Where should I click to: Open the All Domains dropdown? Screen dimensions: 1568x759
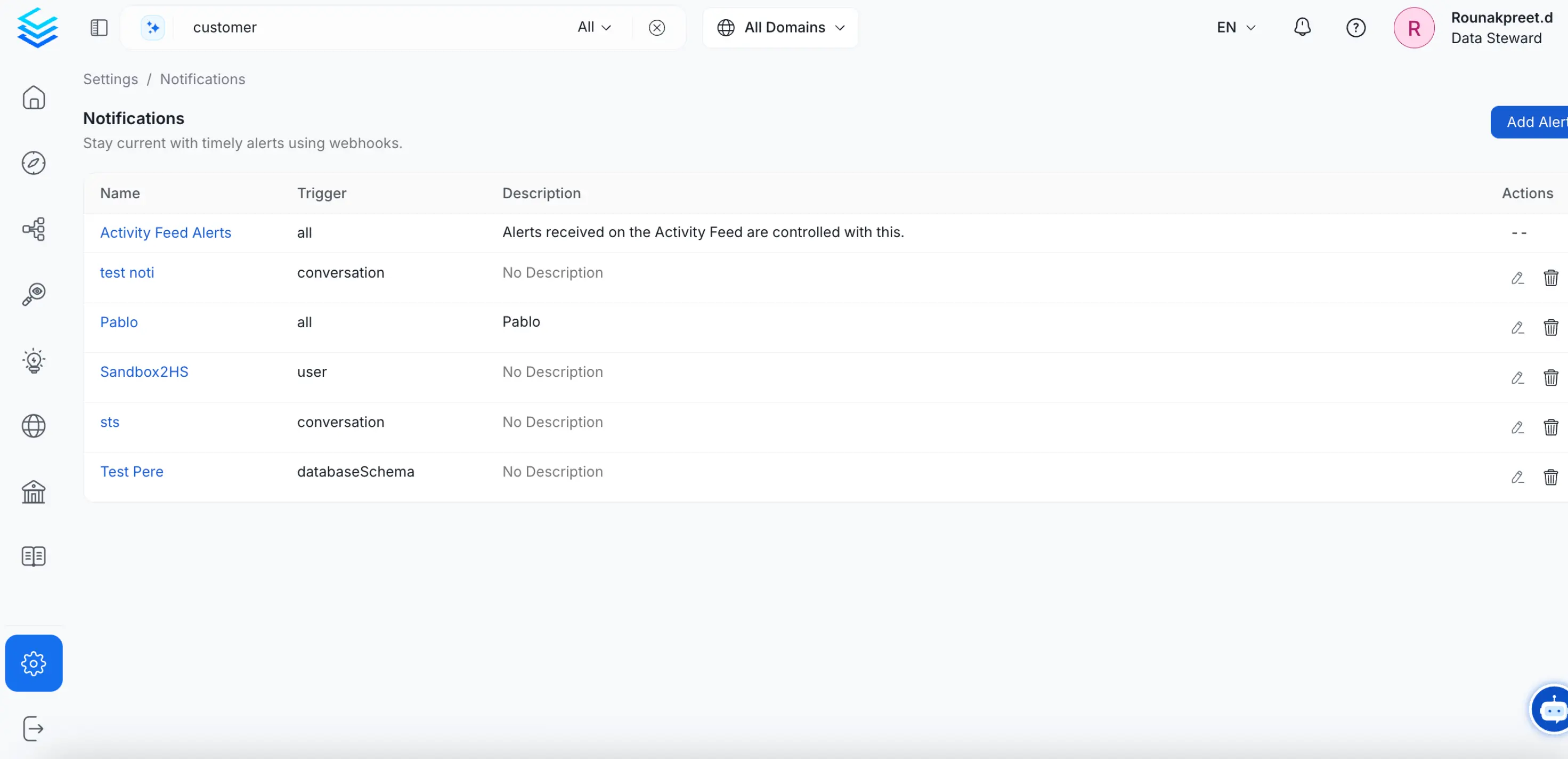click(x=781, y=27)
